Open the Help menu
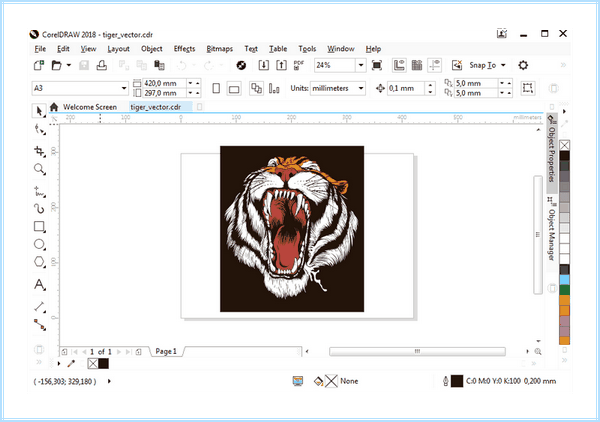The width and height of the screenshot is (600, 422). pyautogui.click(x=373, y=49)
